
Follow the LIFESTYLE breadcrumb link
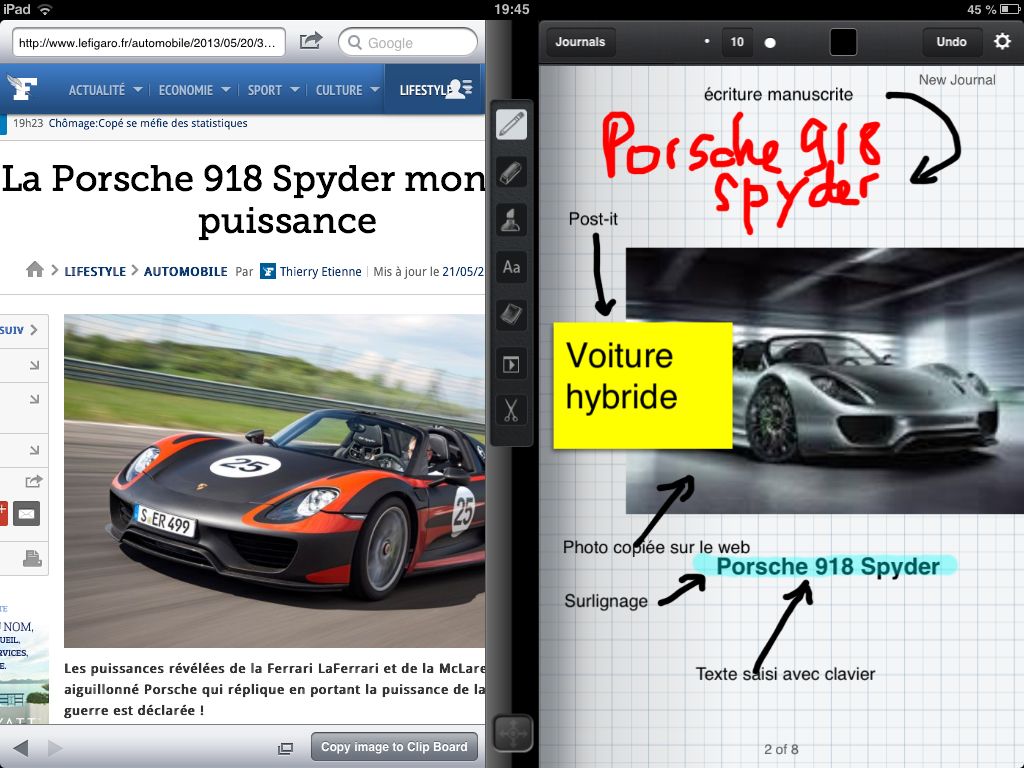(x=95, y=271)
